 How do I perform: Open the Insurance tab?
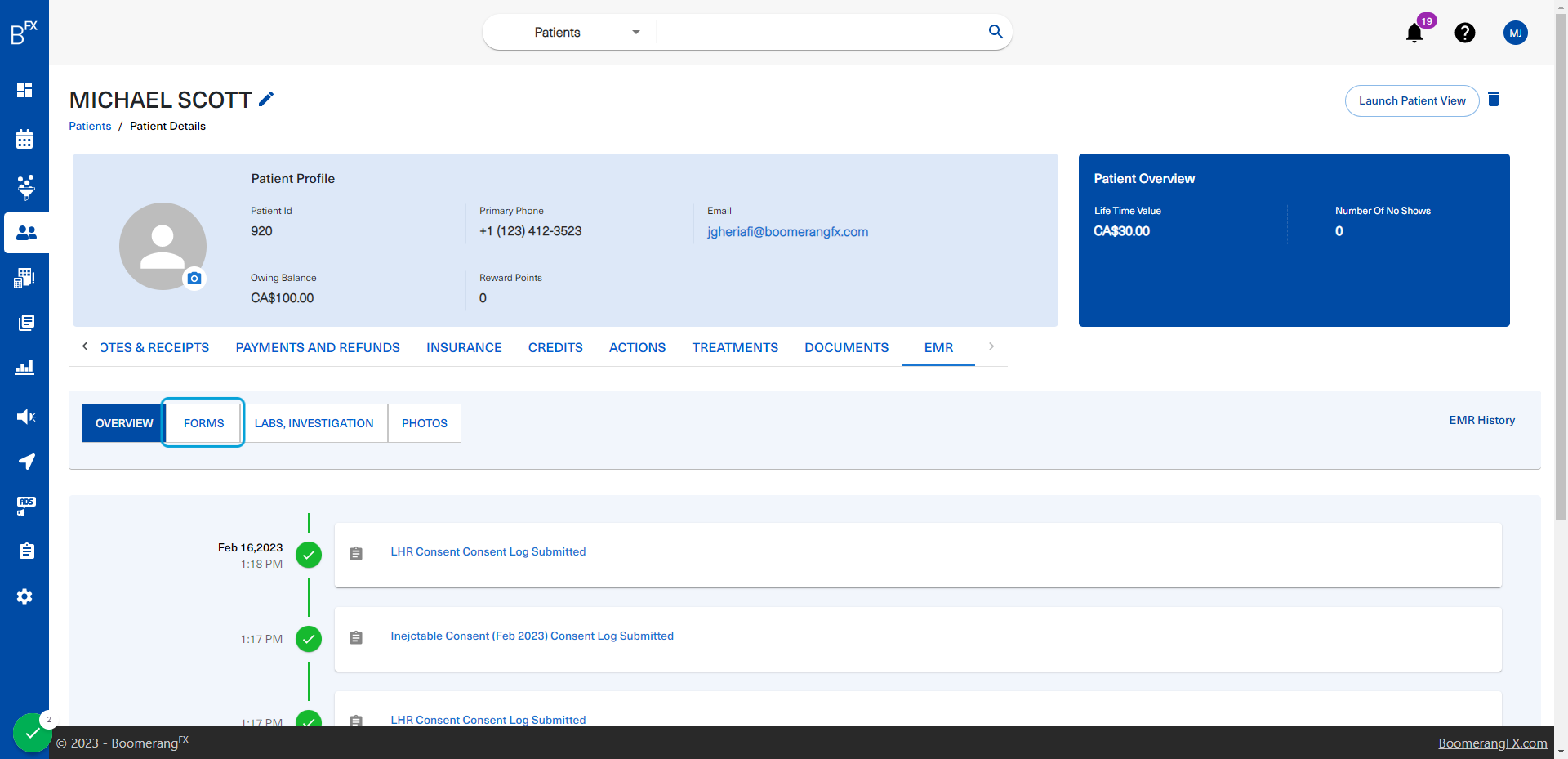(x=464, y=347)
